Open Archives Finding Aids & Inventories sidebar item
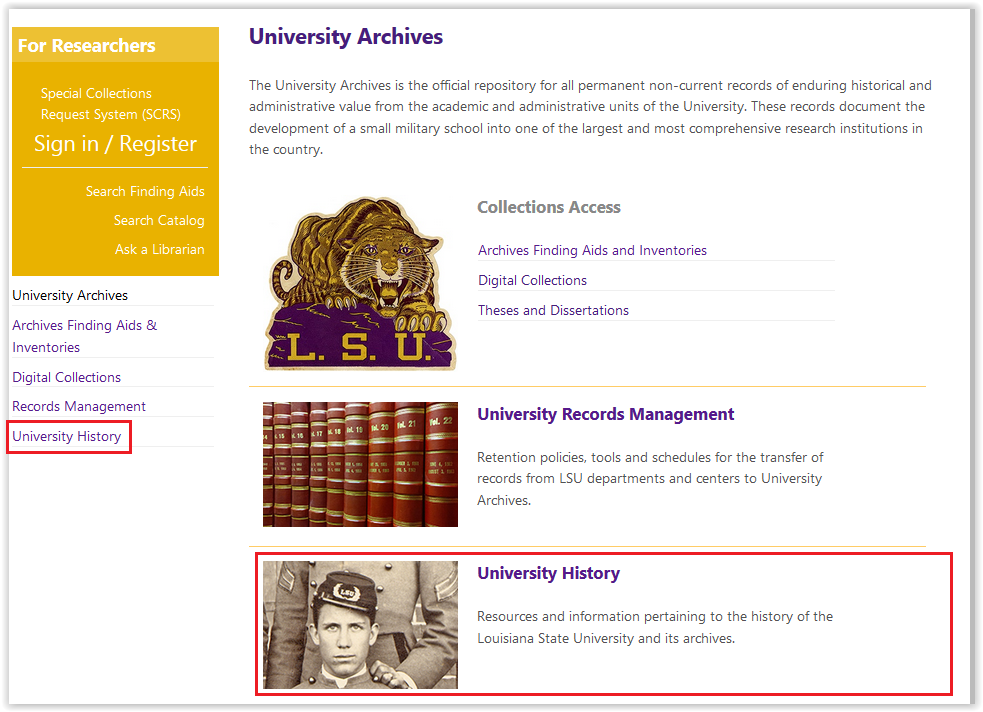983x712 pixels. (x=85, y=336)
